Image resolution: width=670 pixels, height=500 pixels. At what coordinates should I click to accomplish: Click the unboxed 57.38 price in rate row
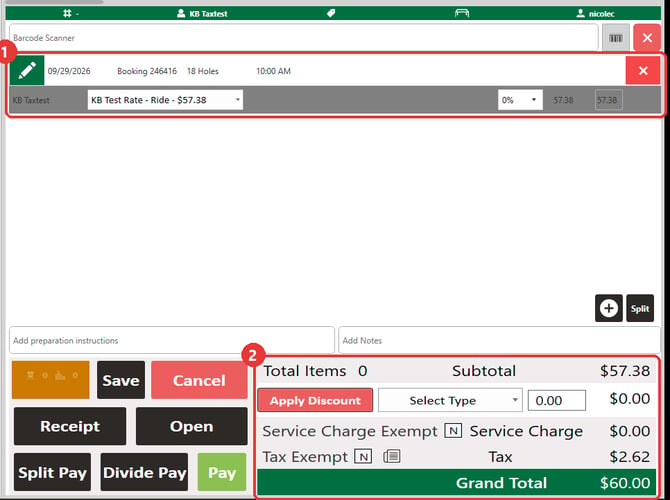563,100
